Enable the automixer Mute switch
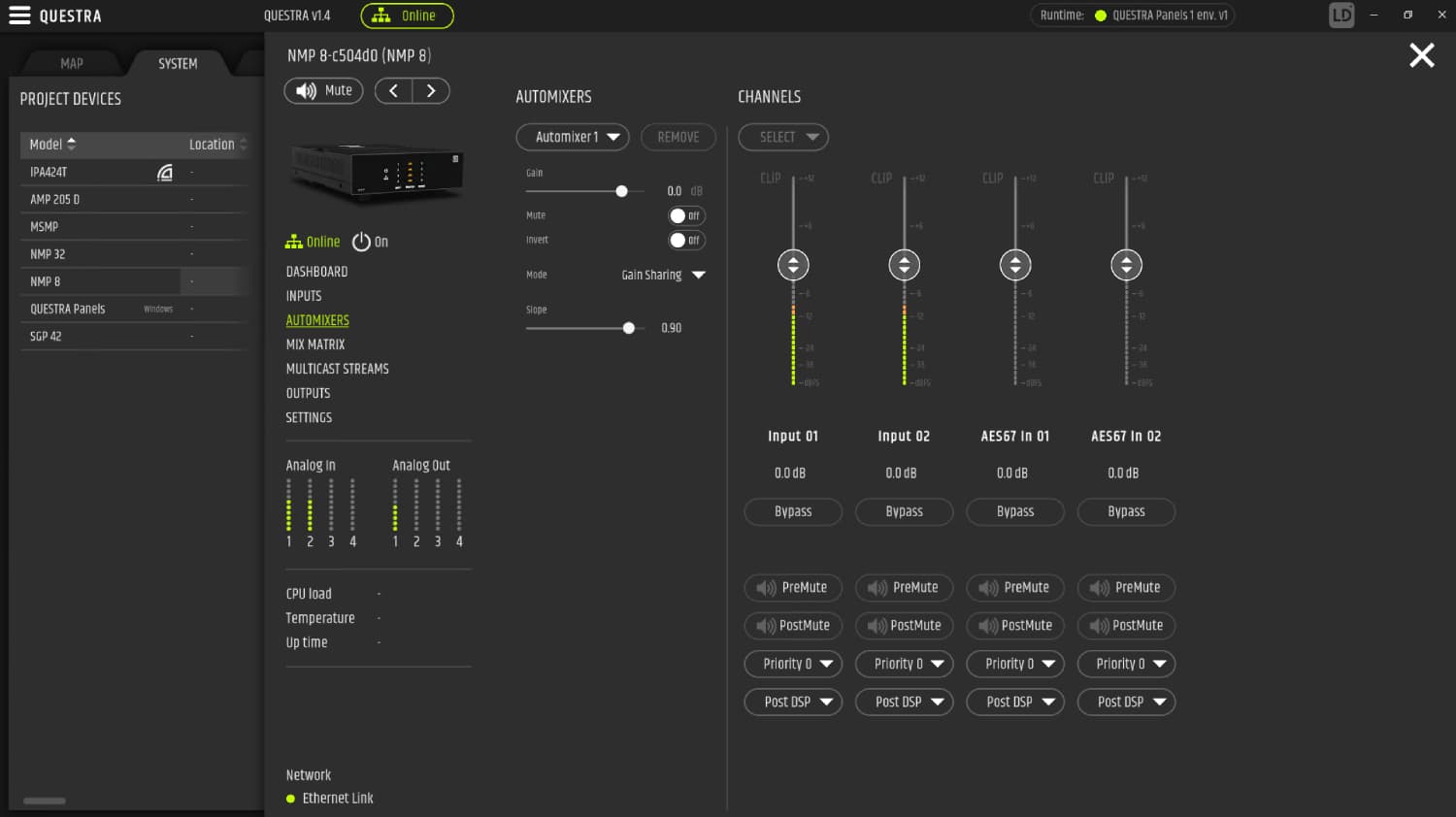 pyautogui.click(x=686, y=214)
